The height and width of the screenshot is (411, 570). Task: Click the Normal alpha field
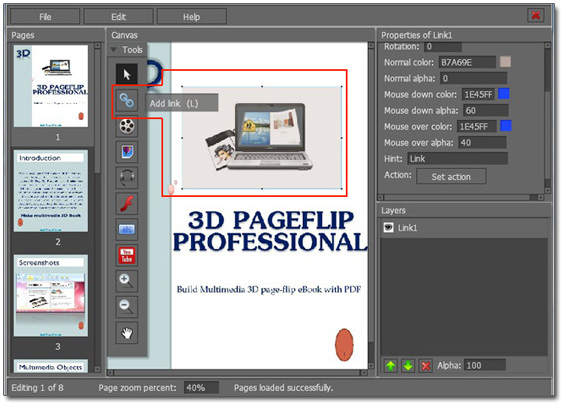pyautogui.click(x=474, y=78)
